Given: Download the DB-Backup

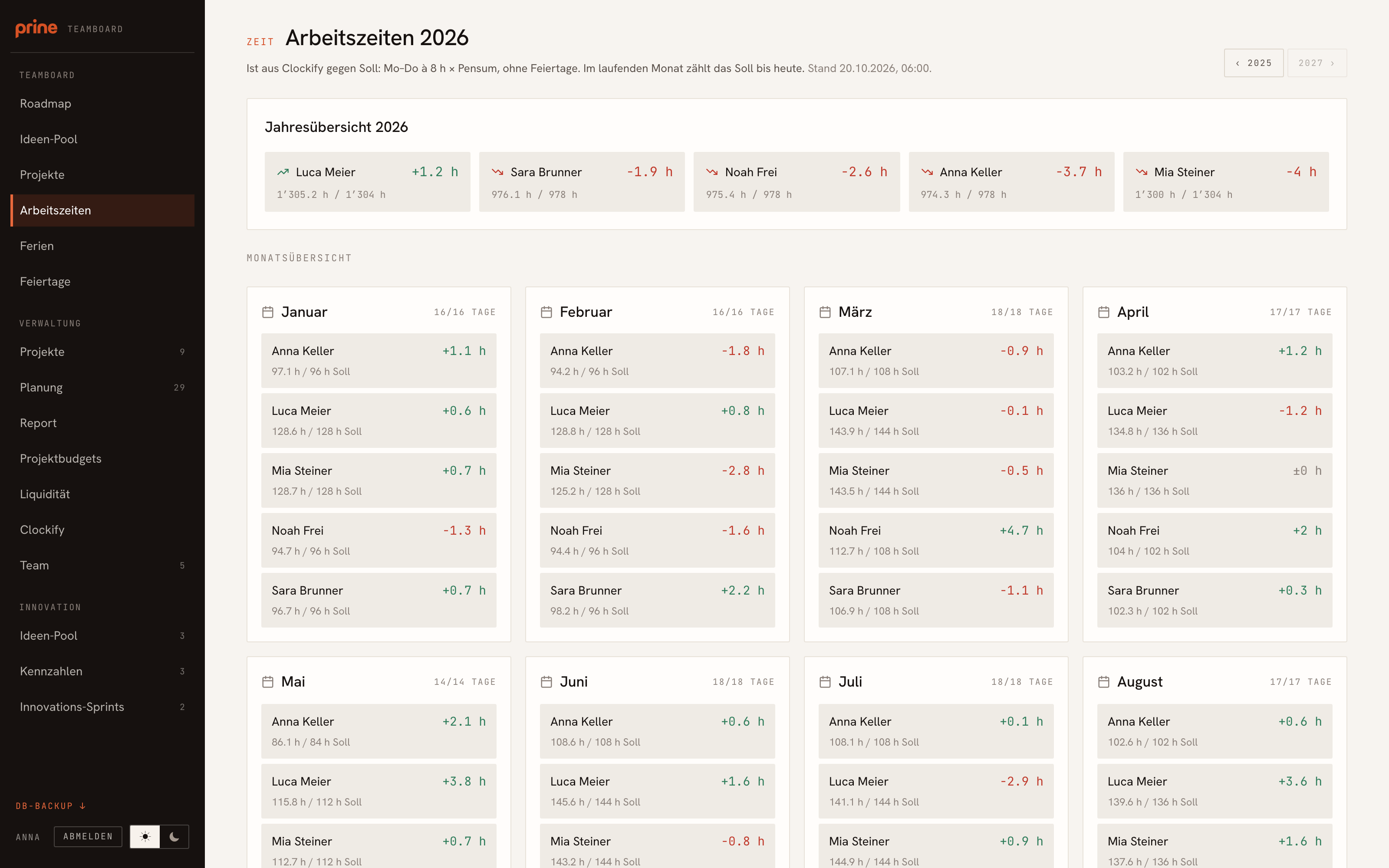Looking at the screenshot, I should [x=50, y=806].
